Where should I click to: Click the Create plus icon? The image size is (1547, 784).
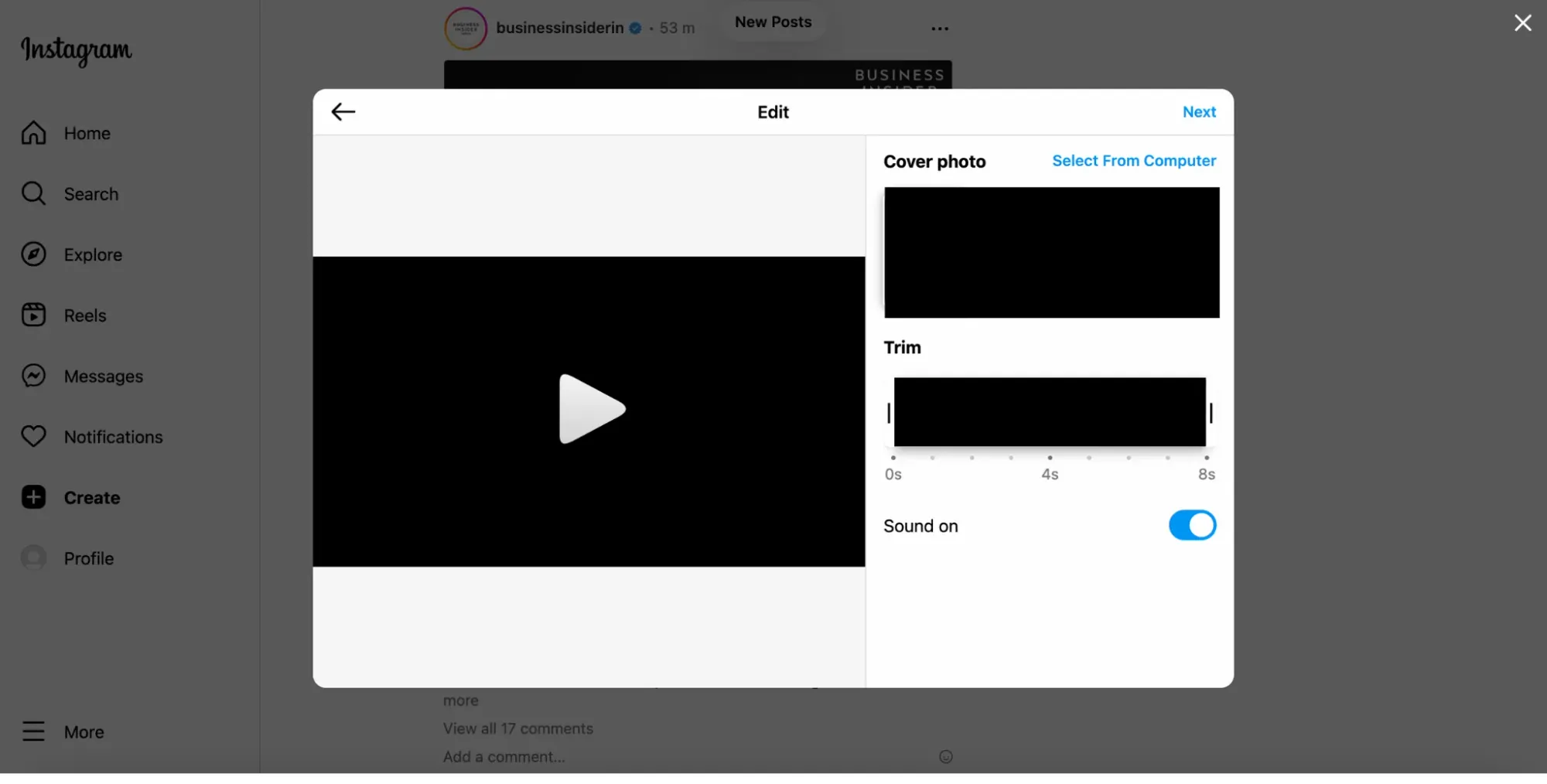tap(33, 497)
